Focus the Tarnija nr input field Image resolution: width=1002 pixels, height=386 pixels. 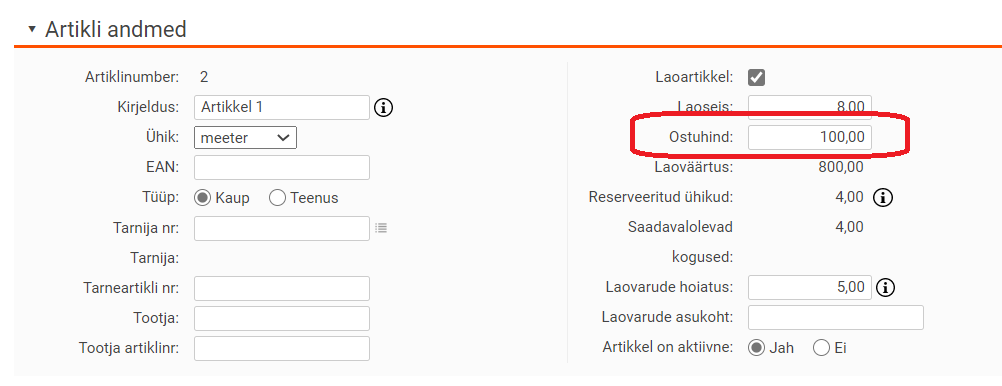(282, 228)
